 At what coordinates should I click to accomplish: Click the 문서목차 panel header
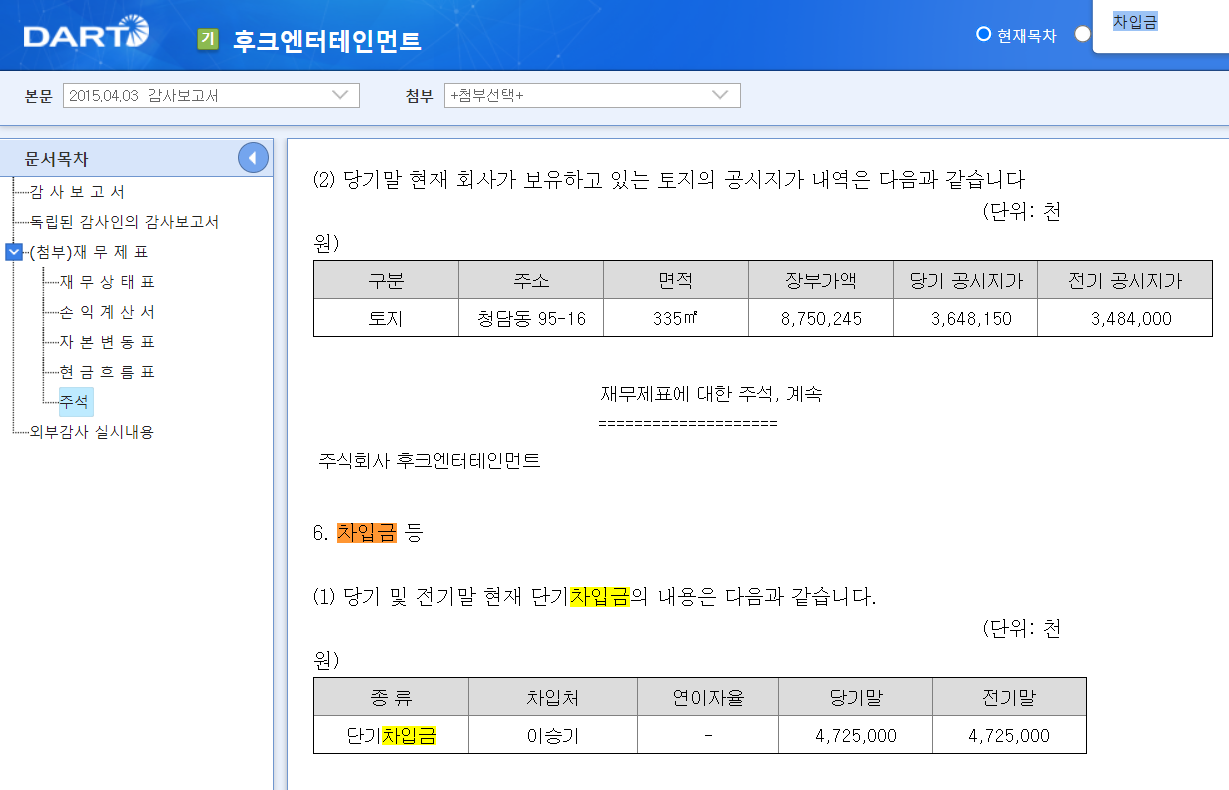pos(58,157)
